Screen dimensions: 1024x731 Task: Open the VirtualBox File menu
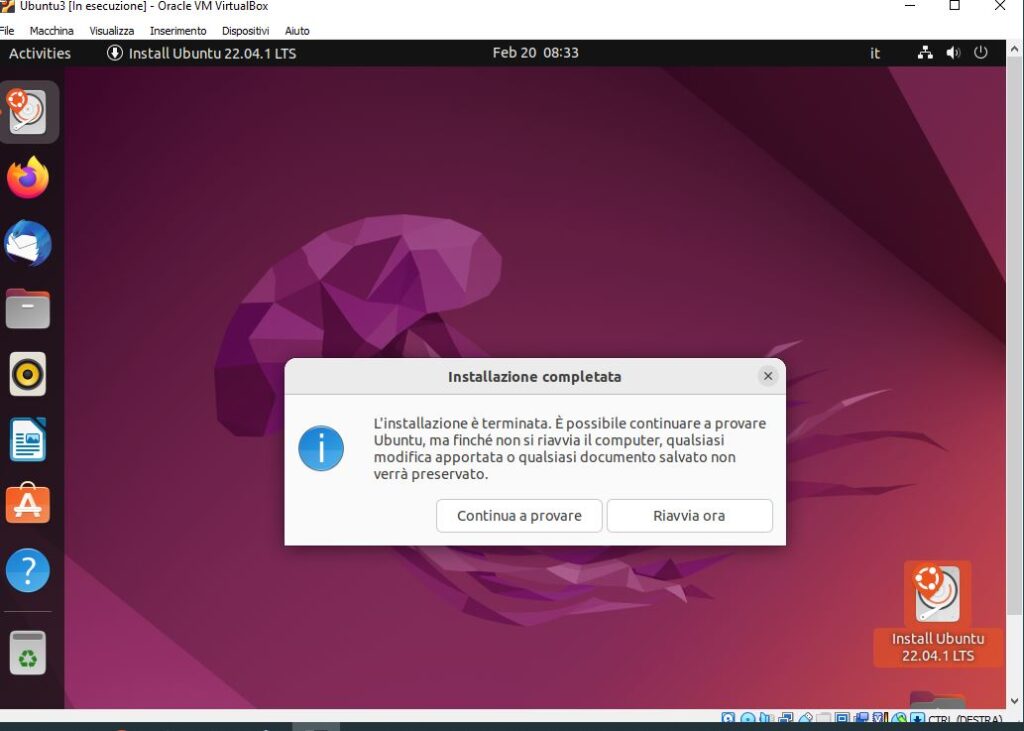[x=7, y=31]
